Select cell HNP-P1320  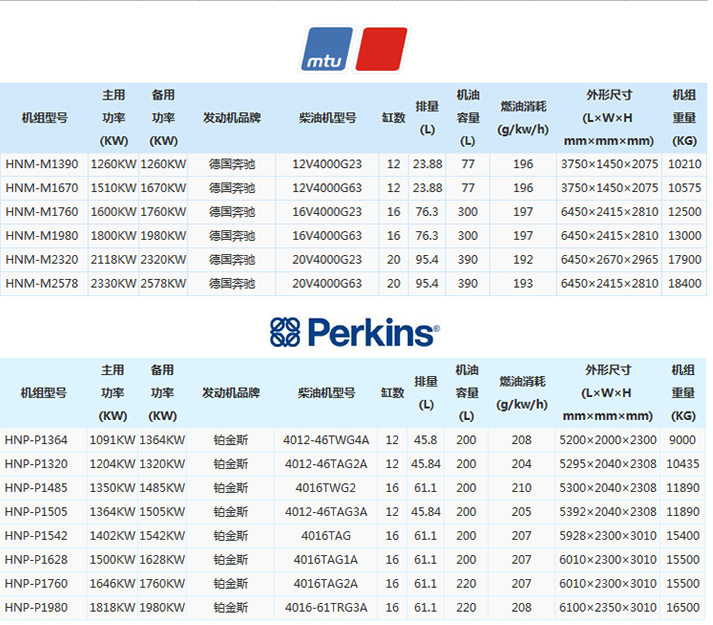click(36, 464)
